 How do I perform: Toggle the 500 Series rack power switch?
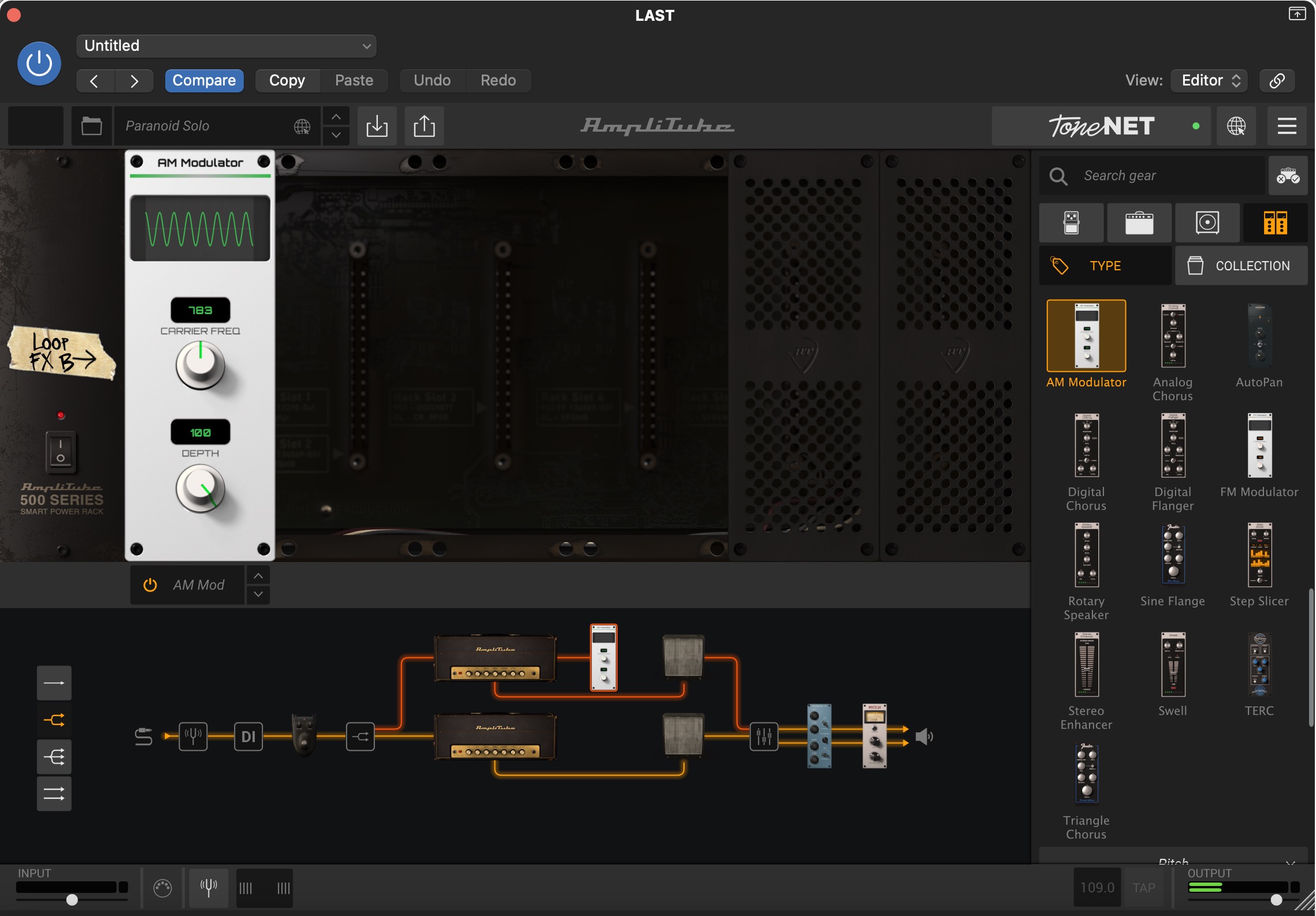click(61, 451)
